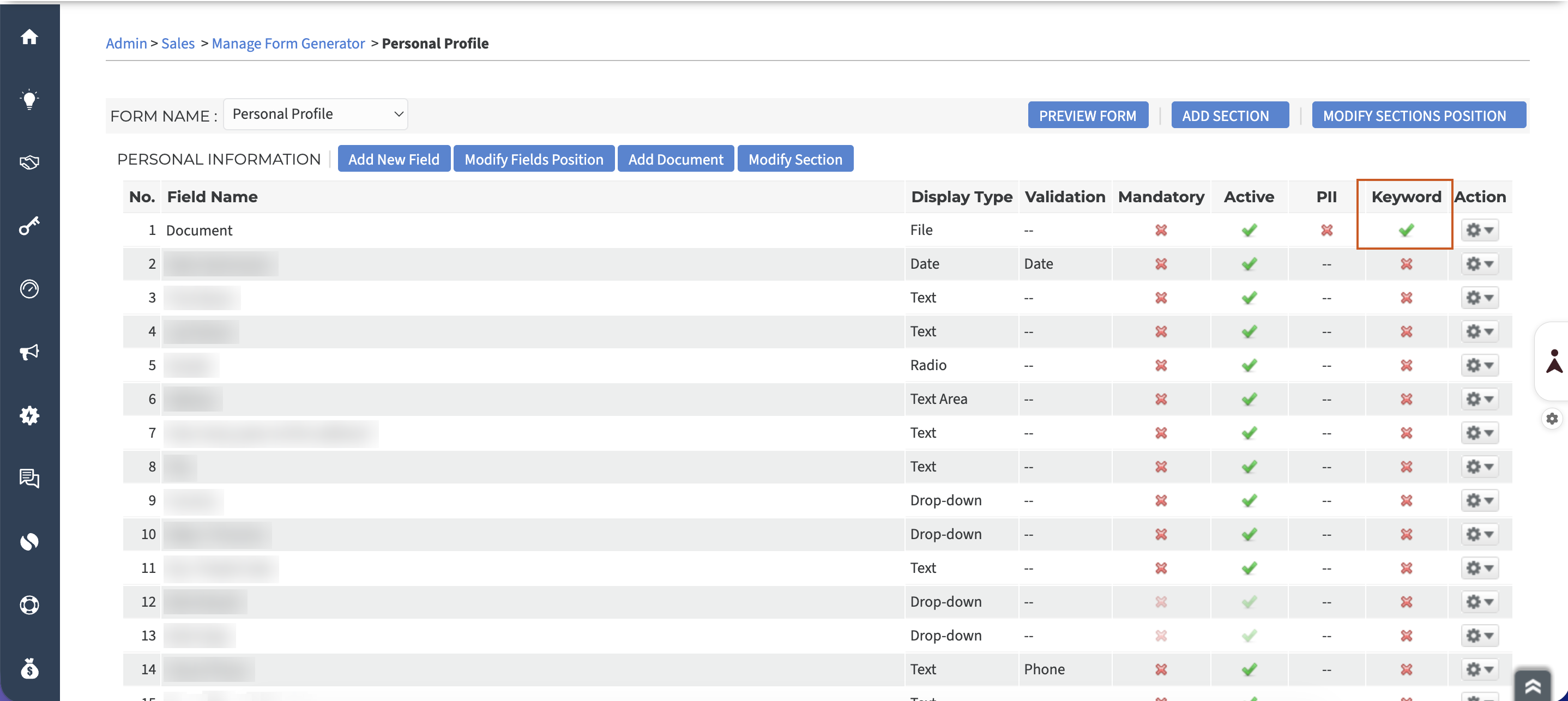This screenshot has height=701, width=1568.
Task: Click the Modify Section button
Action: pos(795,159)
